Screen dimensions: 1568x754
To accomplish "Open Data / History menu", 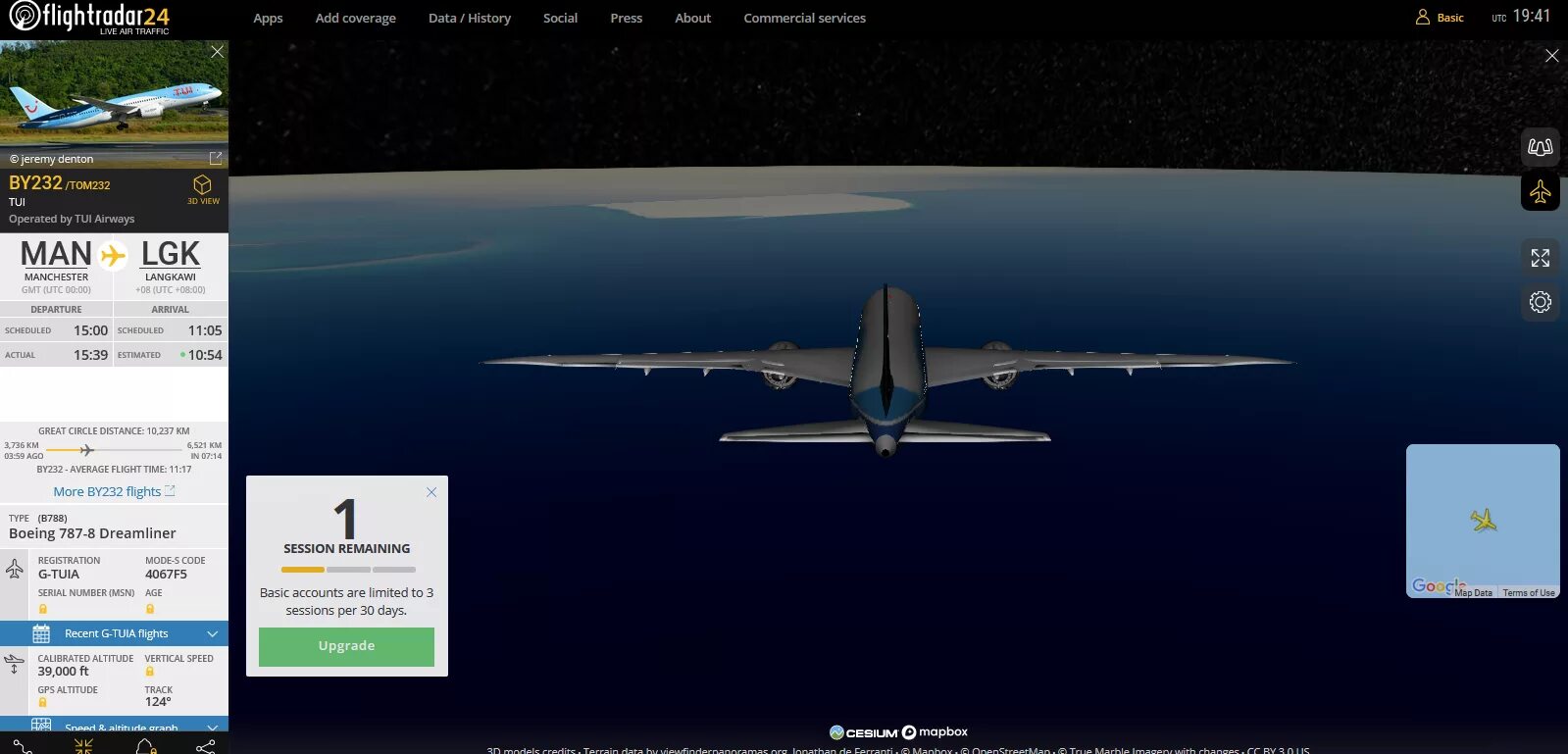I will [x=470, y=18].
